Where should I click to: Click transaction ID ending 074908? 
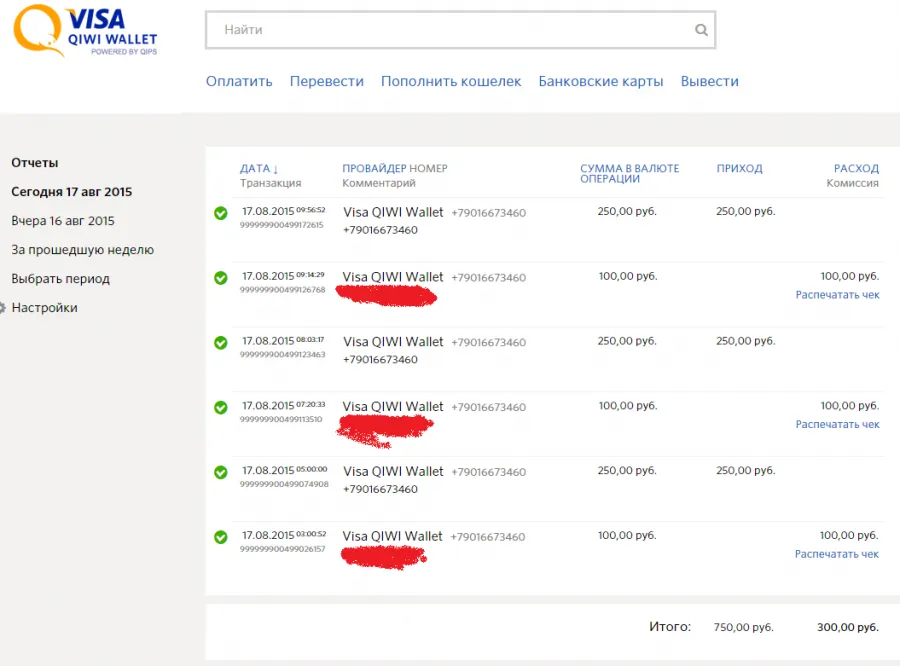click(284, 485)
